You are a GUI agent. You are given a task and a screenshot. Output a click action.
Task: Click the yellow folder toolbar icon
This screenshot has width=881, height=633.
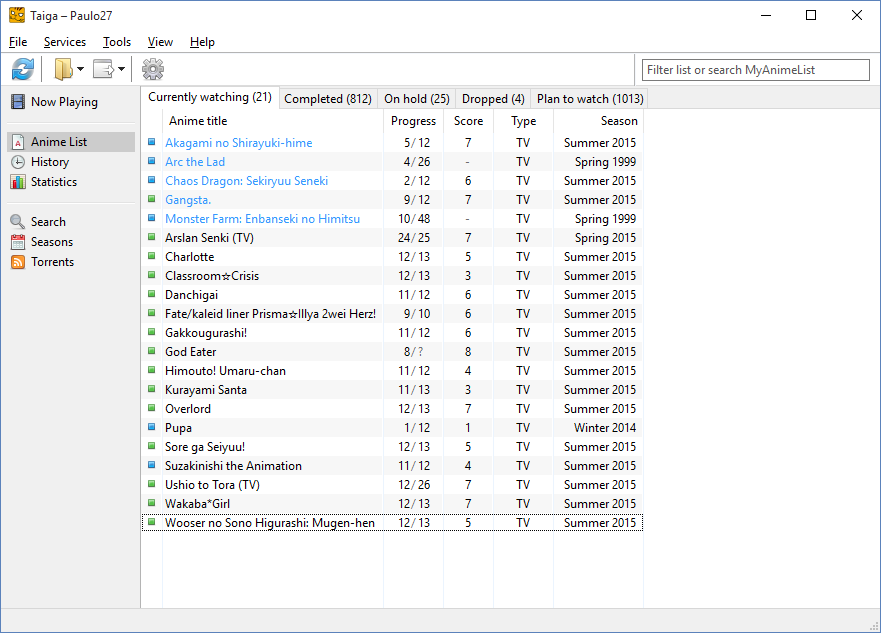[x=64, y=69]
